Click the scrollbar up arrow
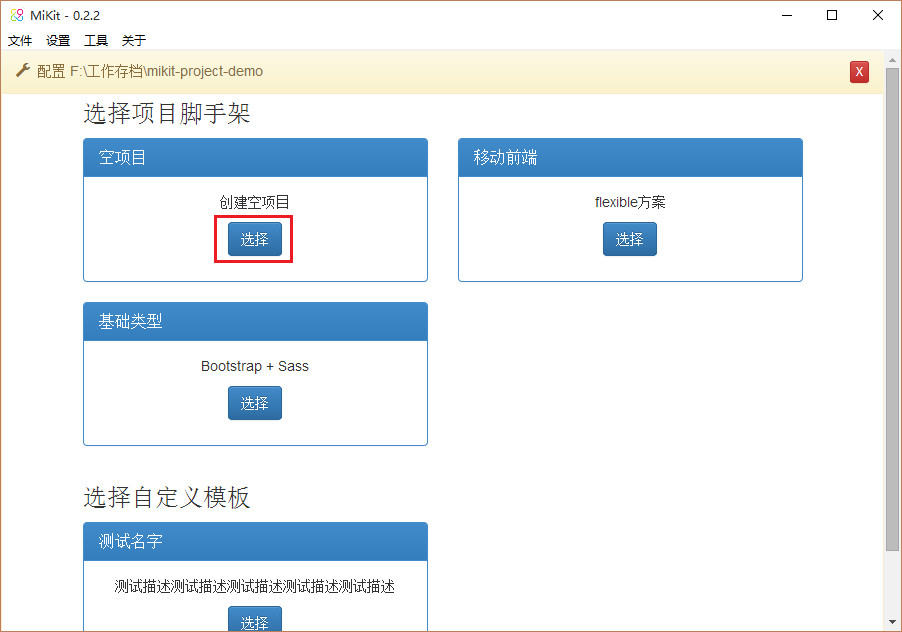 point(892,60)
